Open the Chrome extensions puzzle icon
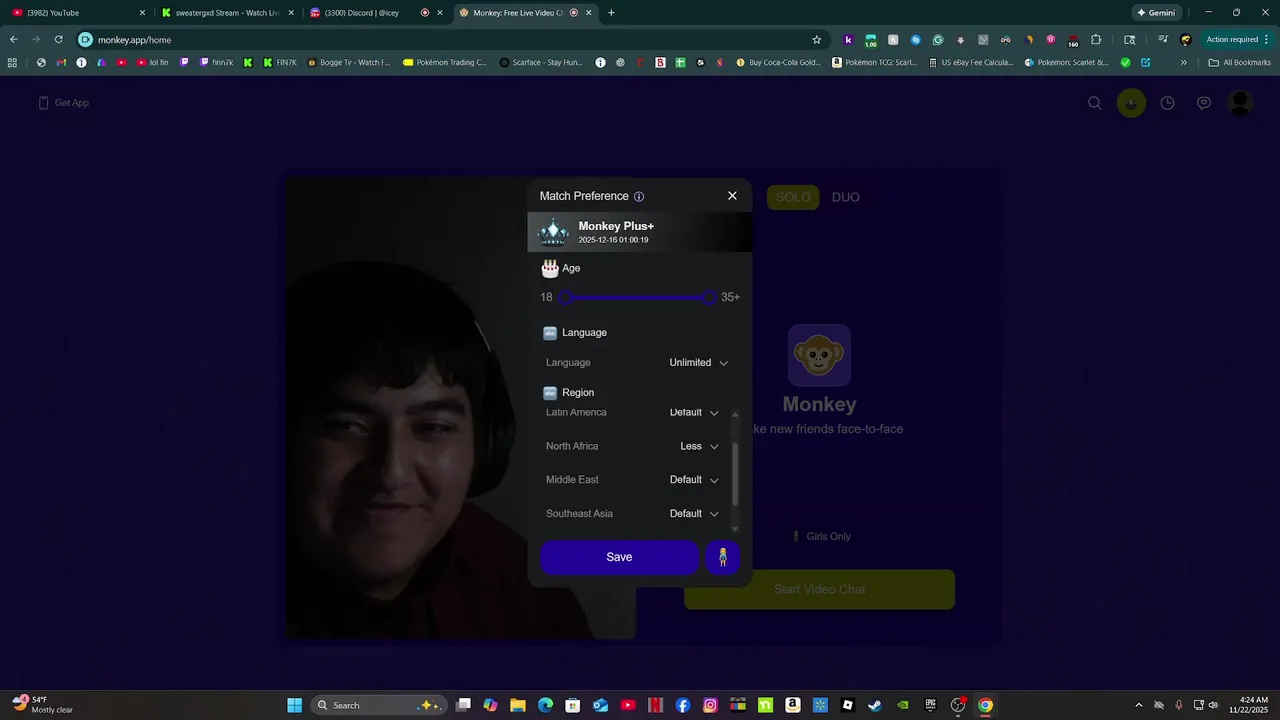The width and height of the screenshot is (1280, 720). click(1096, 40)
